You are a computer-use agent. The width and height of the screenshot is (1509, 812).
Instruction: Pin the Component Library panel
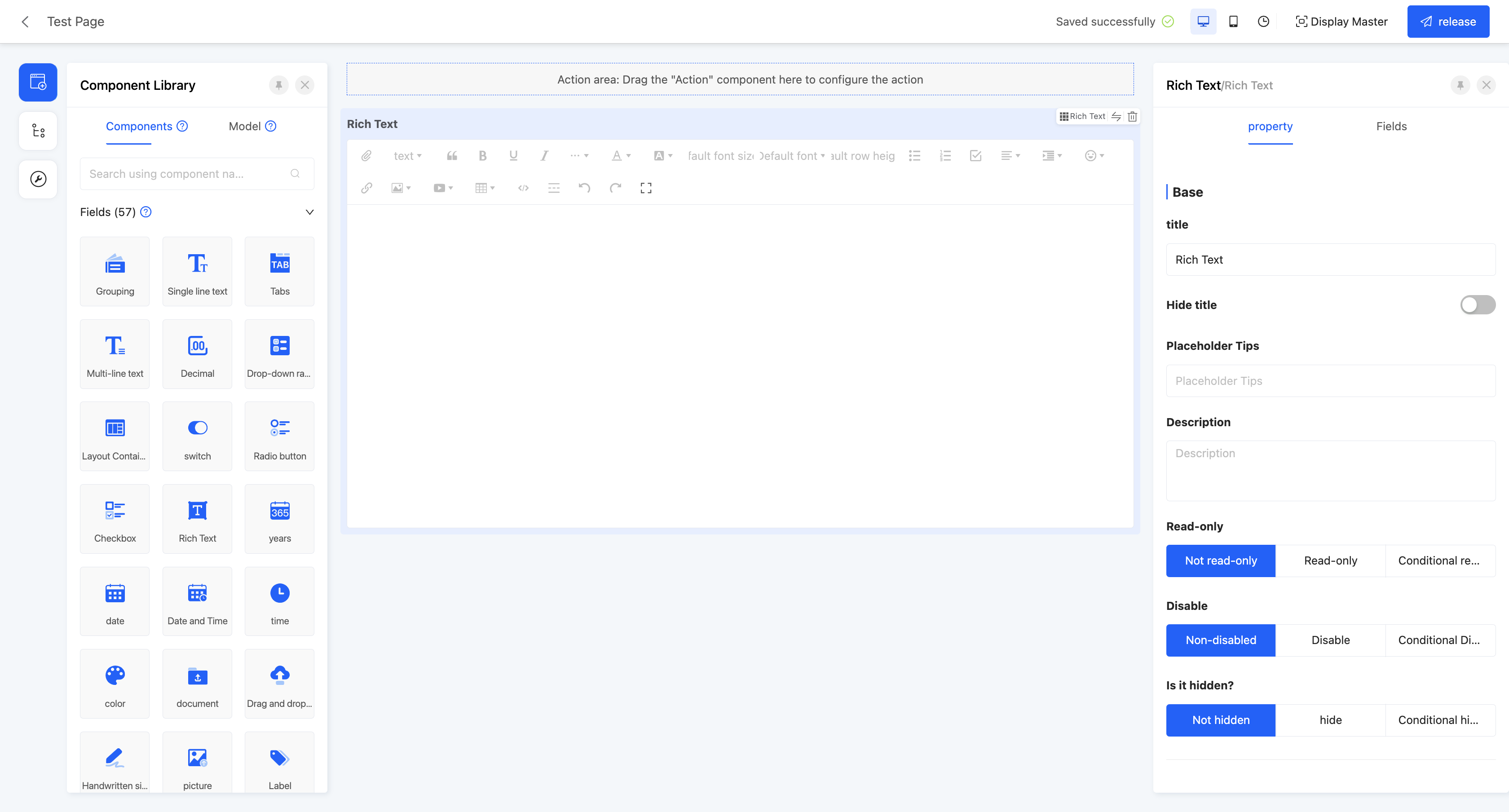tap(279, 85)
